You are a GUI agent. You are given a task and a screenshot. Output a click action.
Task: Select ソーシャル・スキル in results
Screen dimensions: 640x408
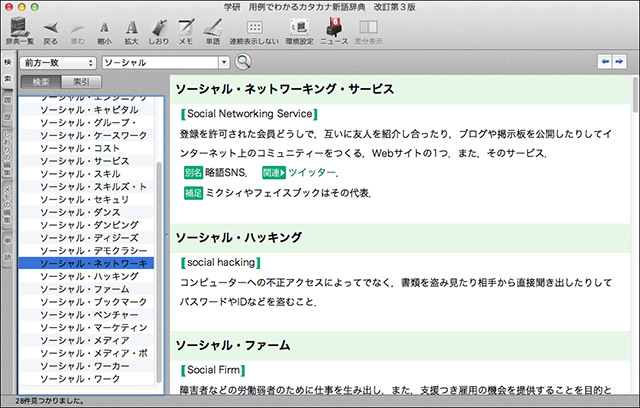point(86,174)
